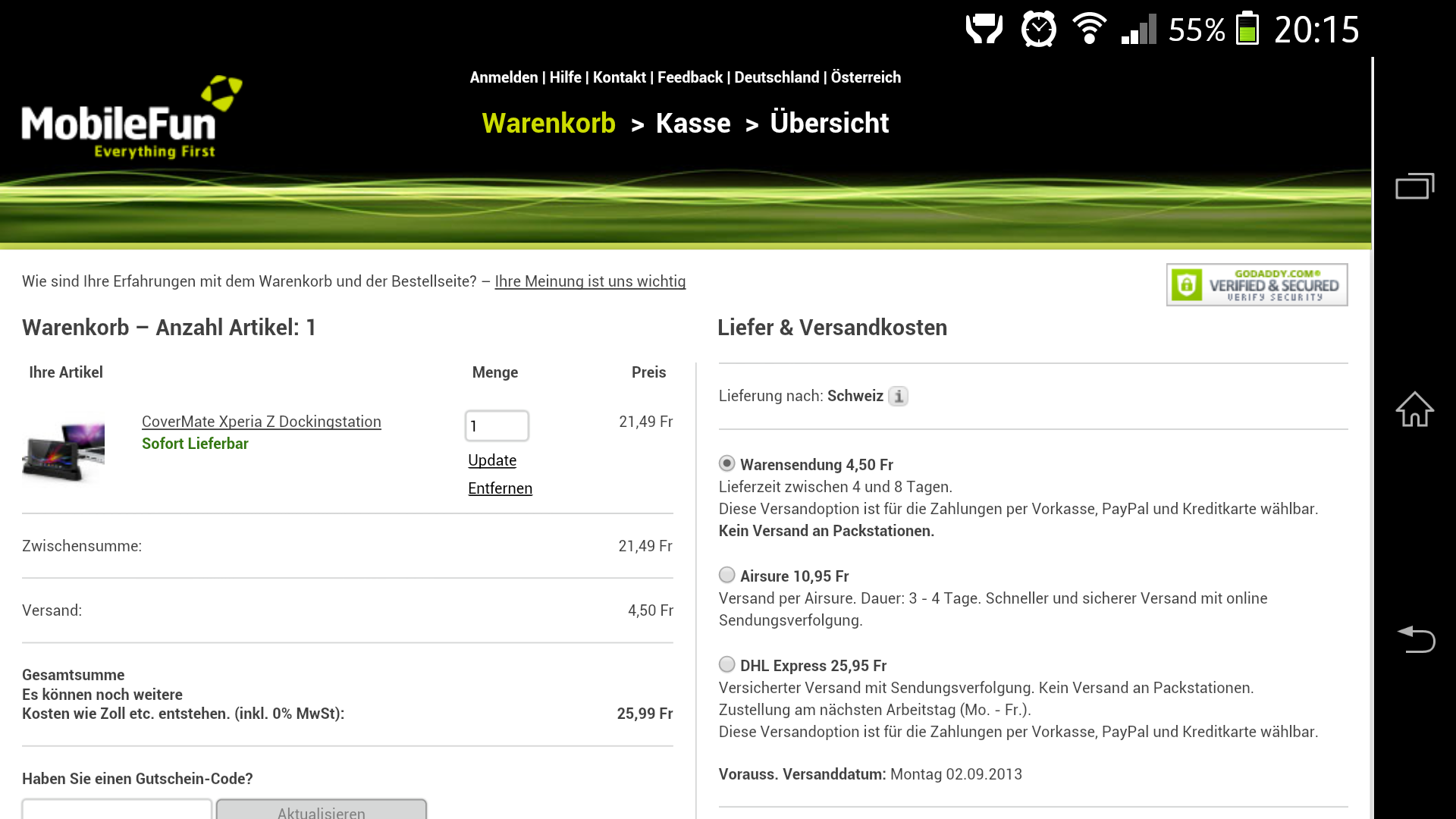Screen dimensions: 1456x819
Task: Tap the Versand cost 4,50 Fr
Action: point(650,610)
